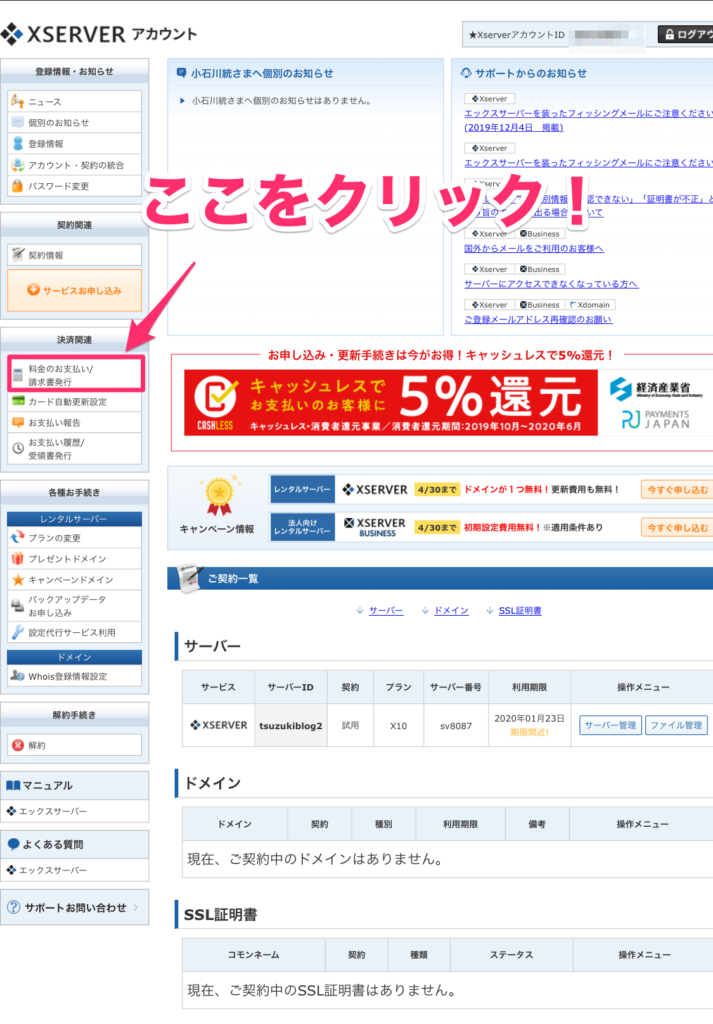Screen dimensions: 713x1024
Task: Click the 小石川統さまへ個別のお知らせ header icon
Action: coord(182,73)
